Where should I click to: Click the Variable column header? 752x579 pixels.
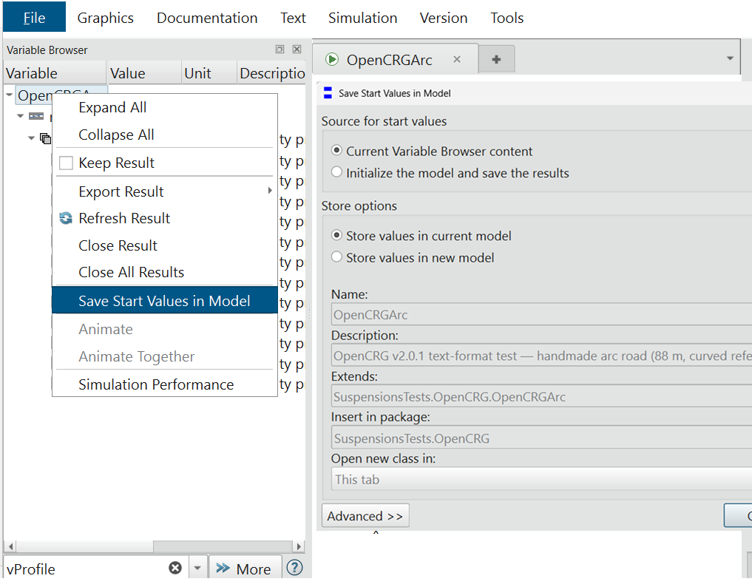point(54,73)
